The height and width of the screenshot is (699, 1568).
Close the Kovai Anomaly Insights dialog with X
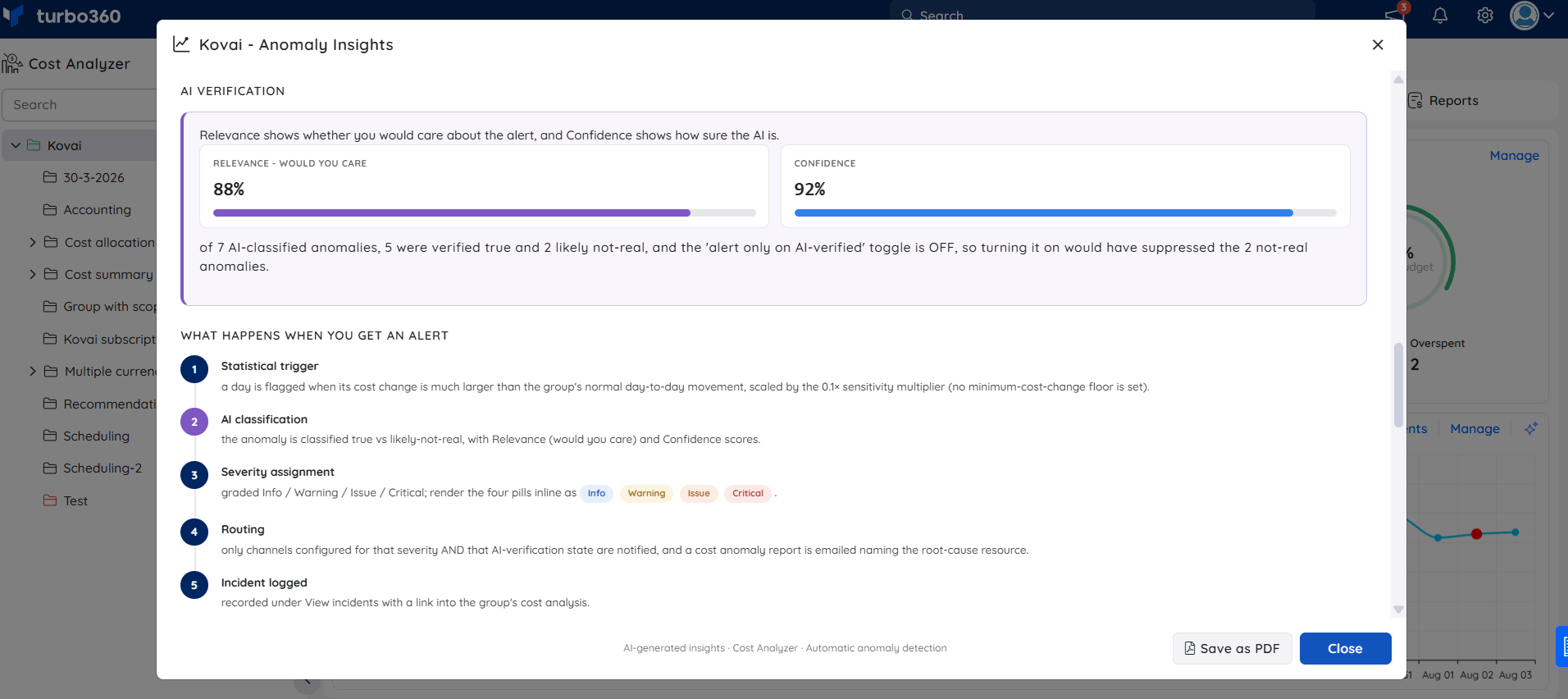[x=1378, y=44]
